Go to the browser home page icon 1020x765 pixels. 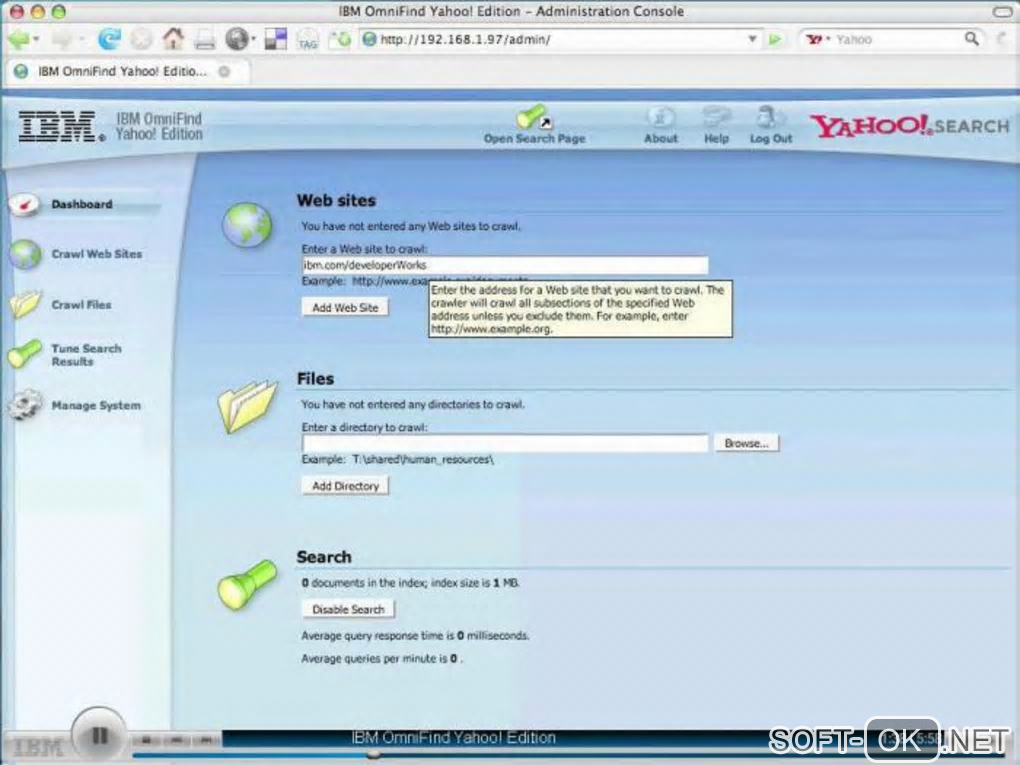tap(173, 39)
